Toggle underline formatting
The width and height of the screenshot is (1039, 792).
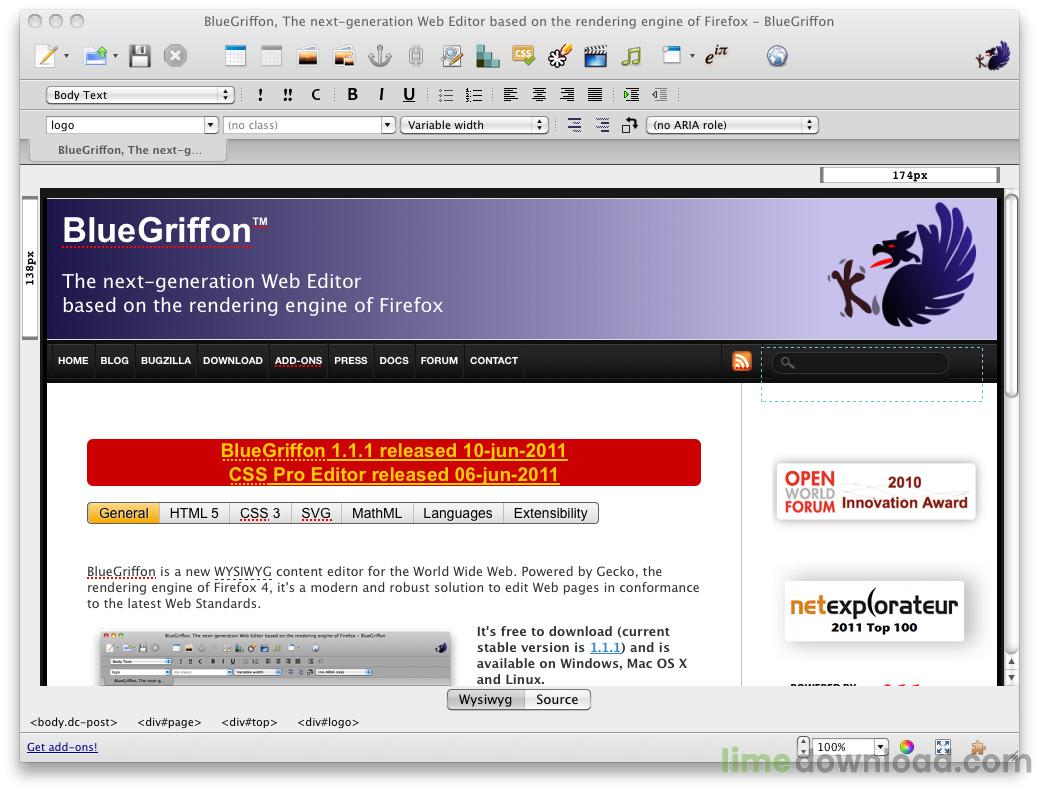tap(409, 95)
